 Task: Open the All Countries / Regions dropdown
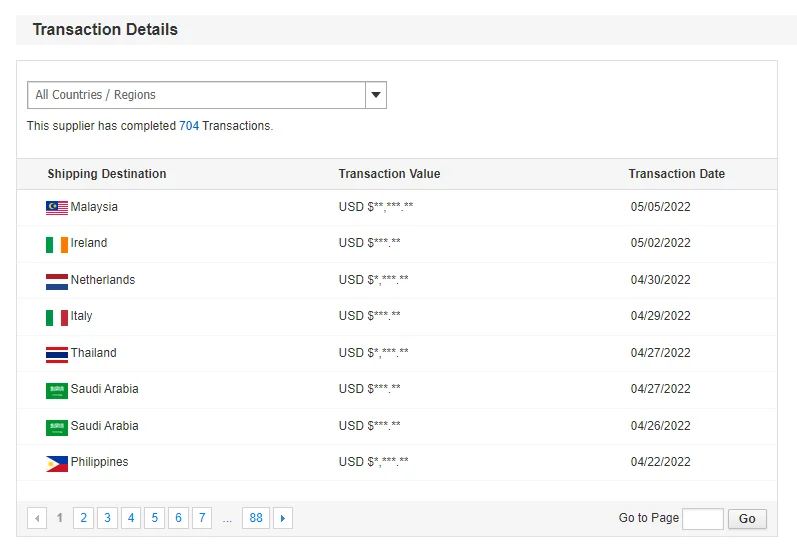tap(197, 95)
